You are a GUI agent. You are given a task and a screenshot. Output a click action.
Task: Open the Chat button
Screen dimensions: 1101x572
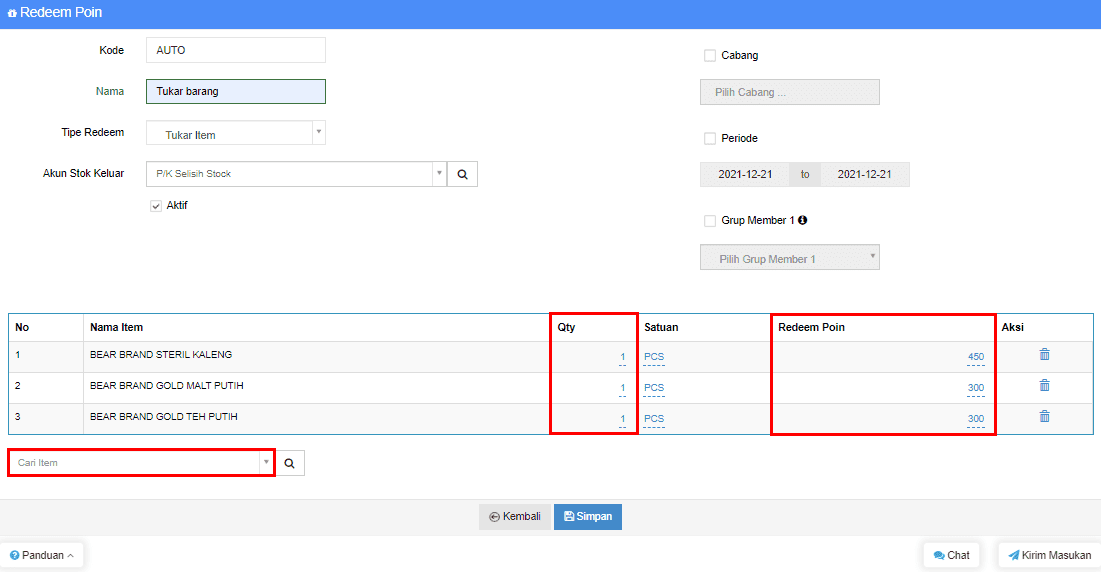tap(951, 555)
